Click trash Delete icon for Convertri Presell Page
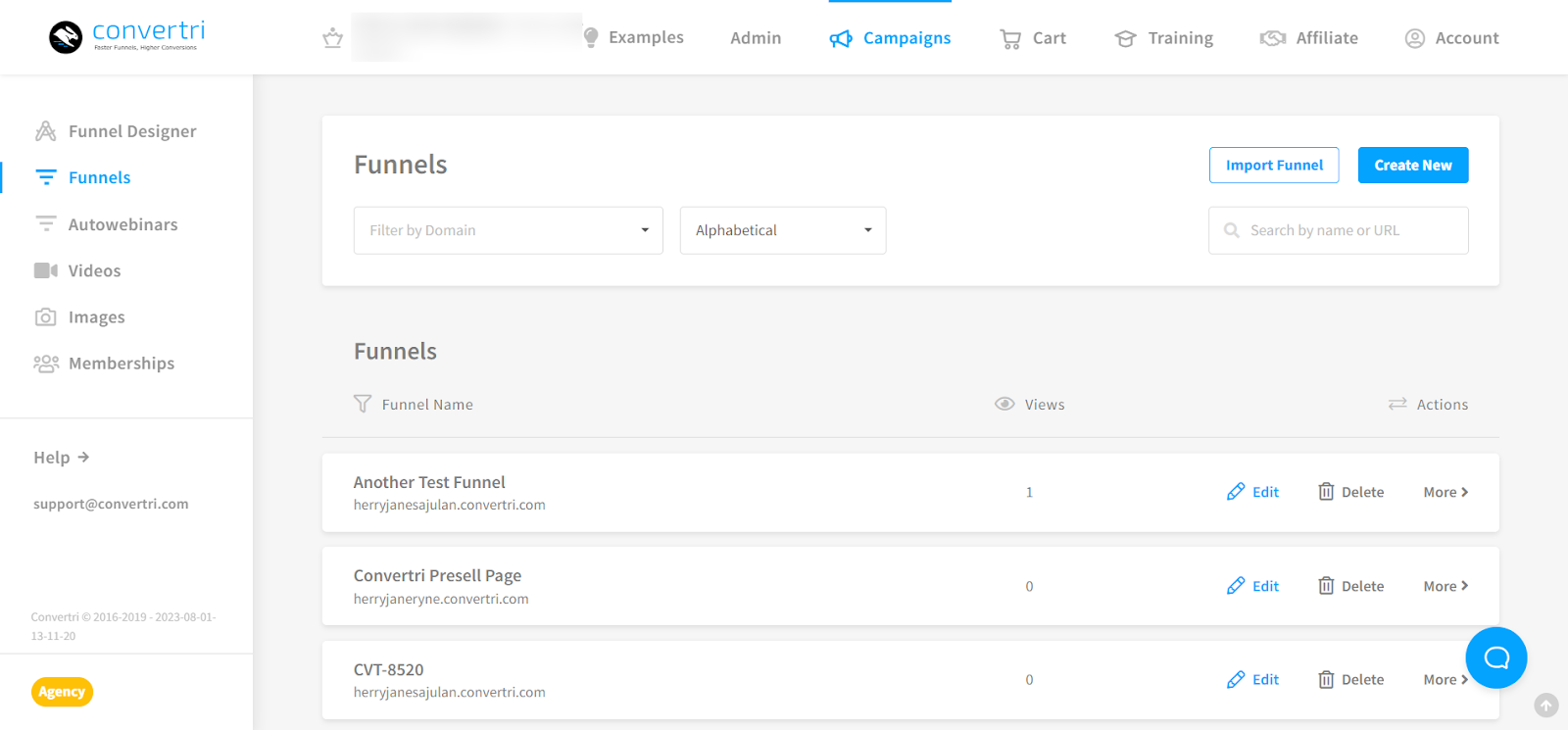 tap(1326, 586)
